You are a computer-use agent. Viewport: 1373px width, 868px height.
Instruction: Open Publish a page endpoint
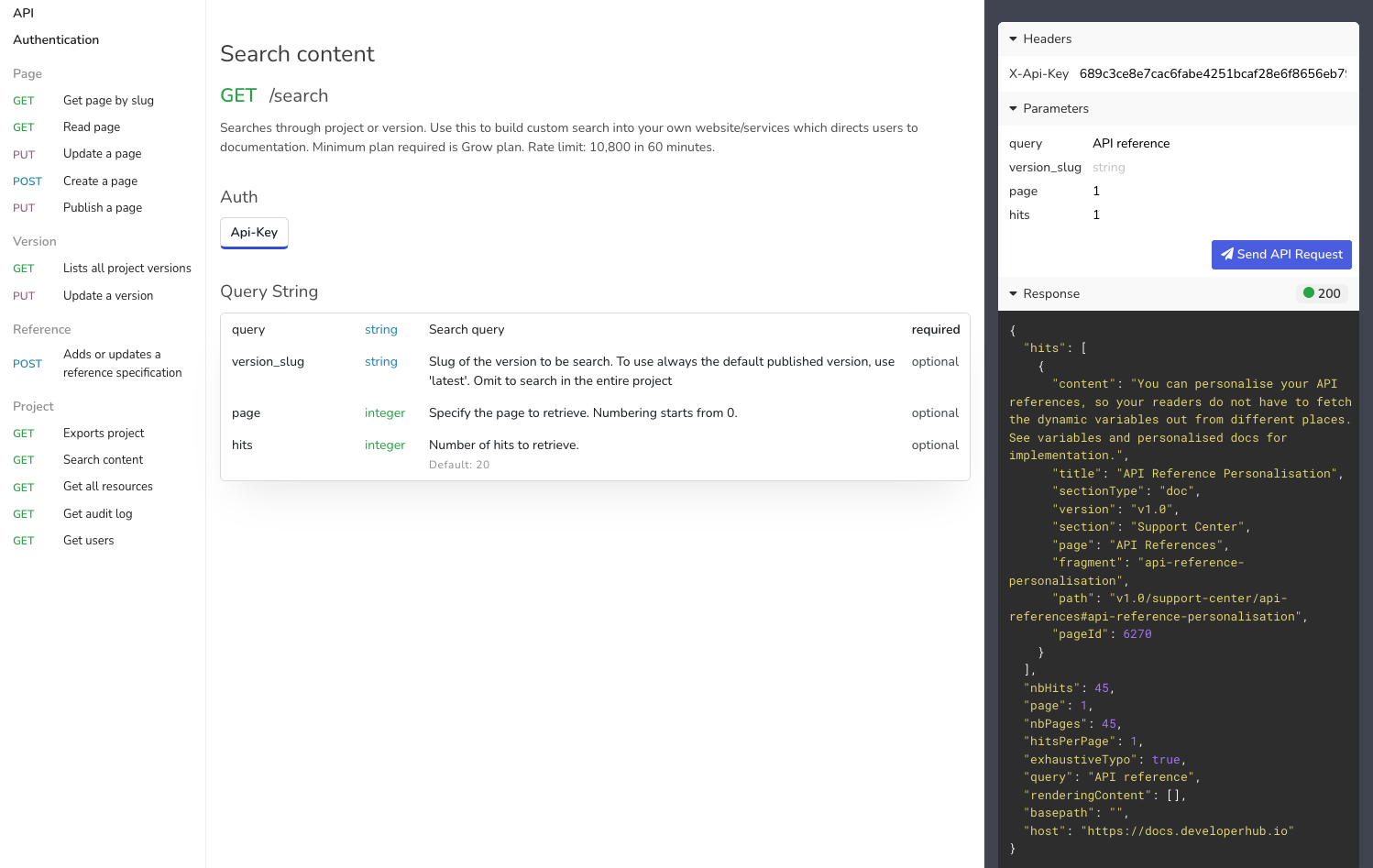point(103,208)
